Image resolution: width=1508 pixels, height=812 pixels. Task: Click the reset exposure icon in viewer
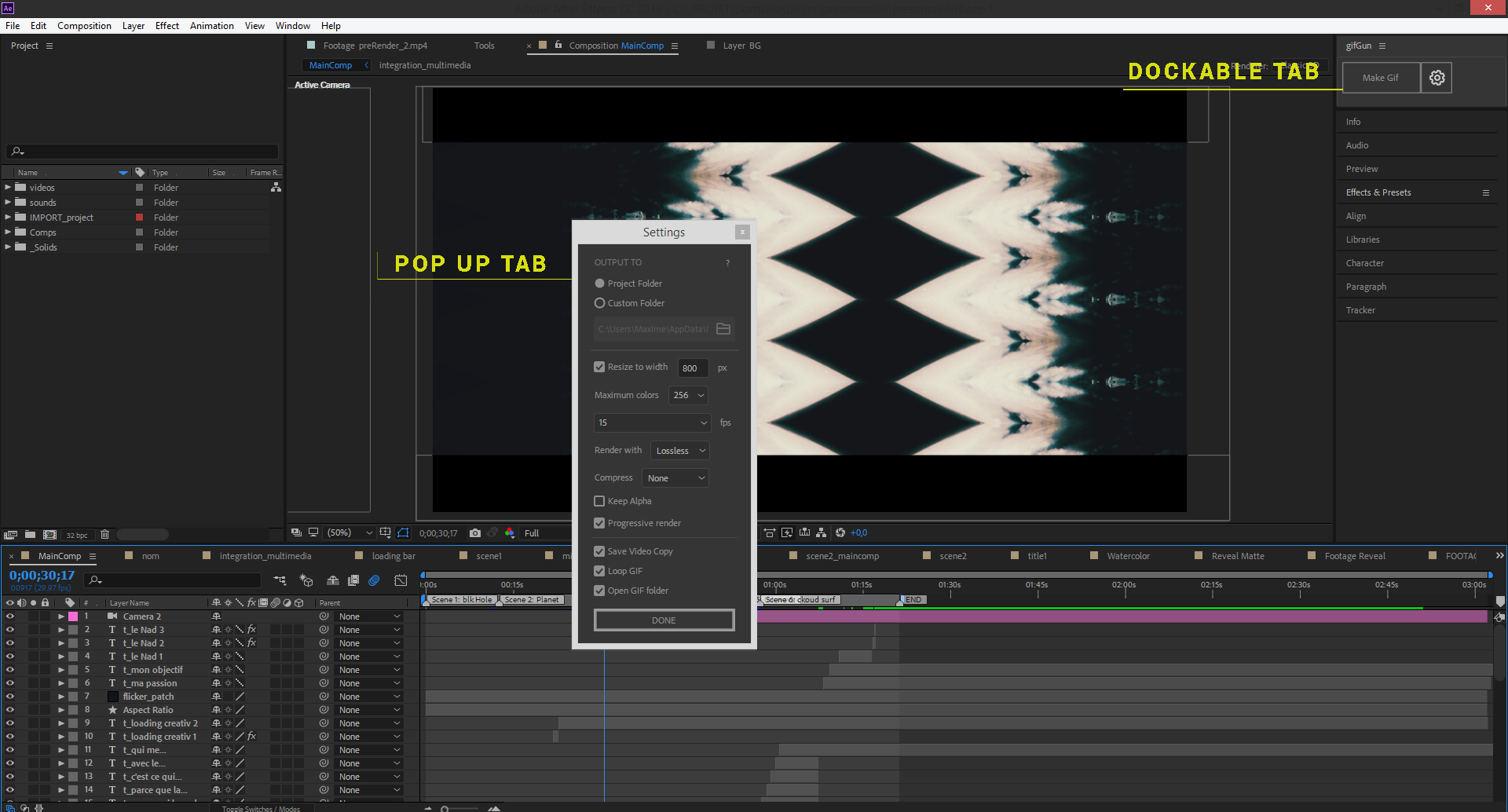(840, 533)
